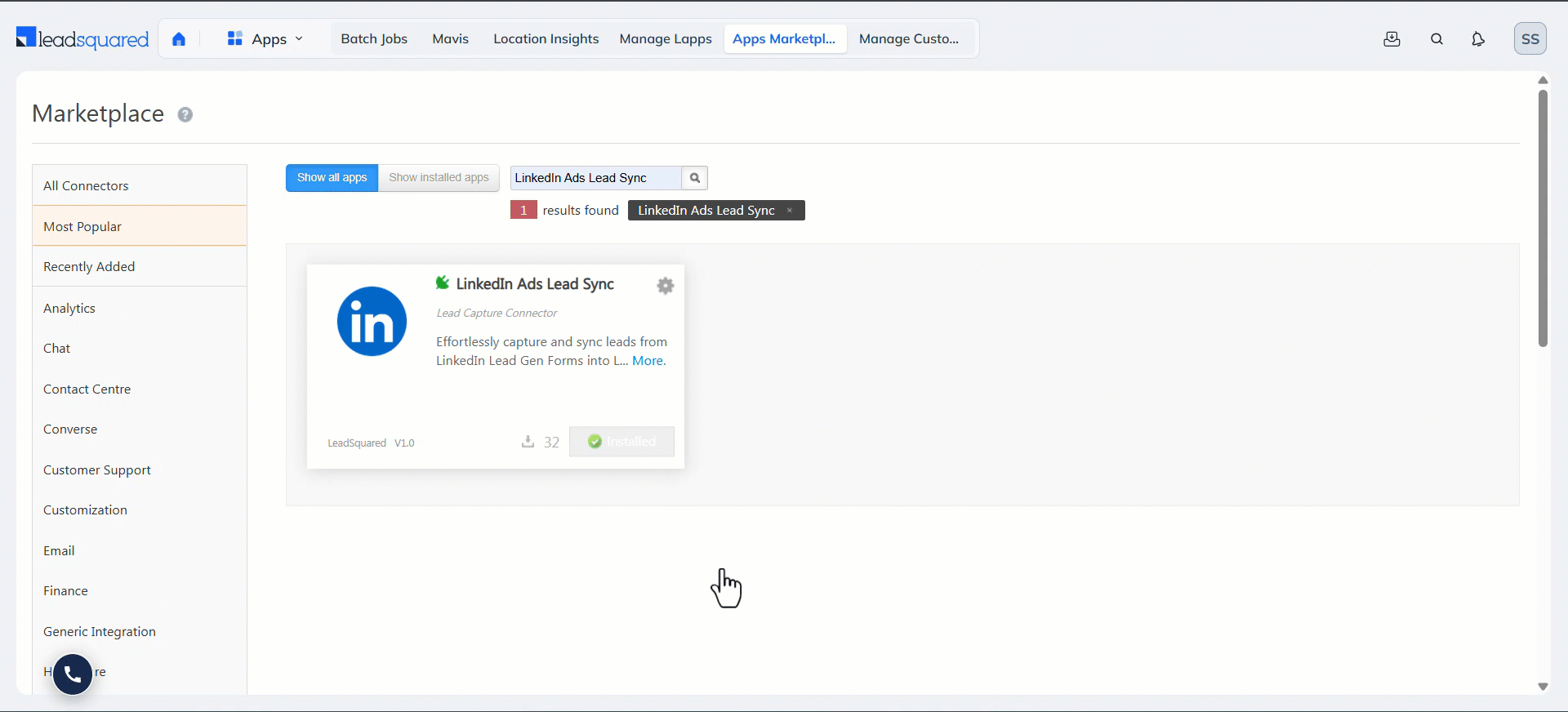Click the global search magnifier icon

point(1437,39)
